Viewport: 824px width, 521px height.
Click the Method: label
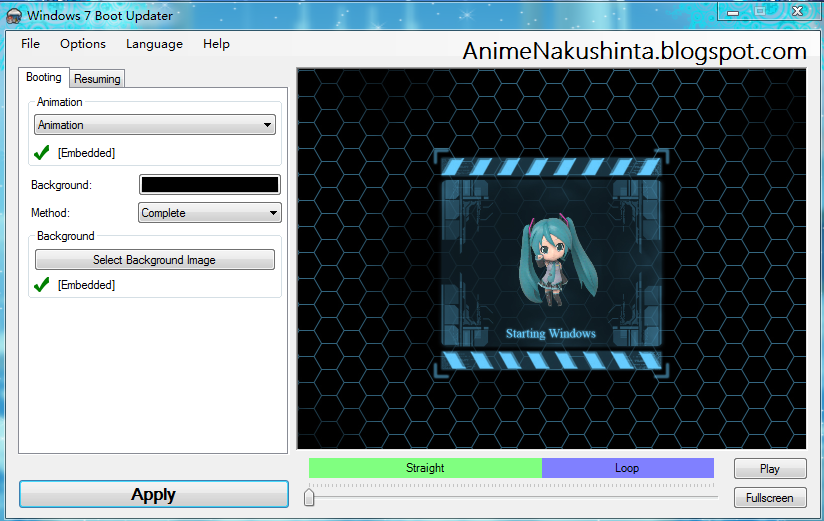tap(50, 213)
